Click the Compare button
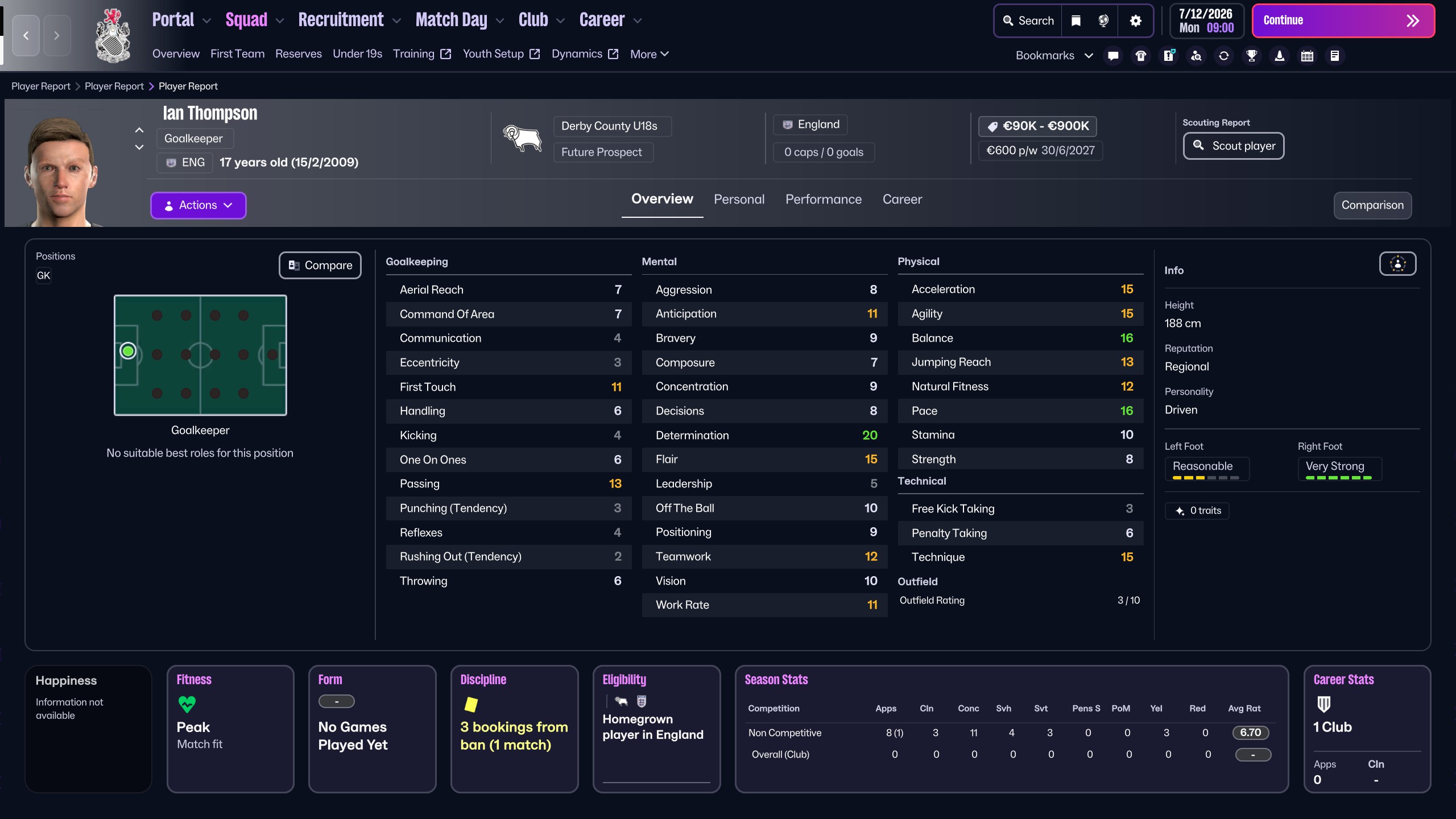Viewport: 1456px width, 819px height. pyautogui.click(x=320, y=265)
